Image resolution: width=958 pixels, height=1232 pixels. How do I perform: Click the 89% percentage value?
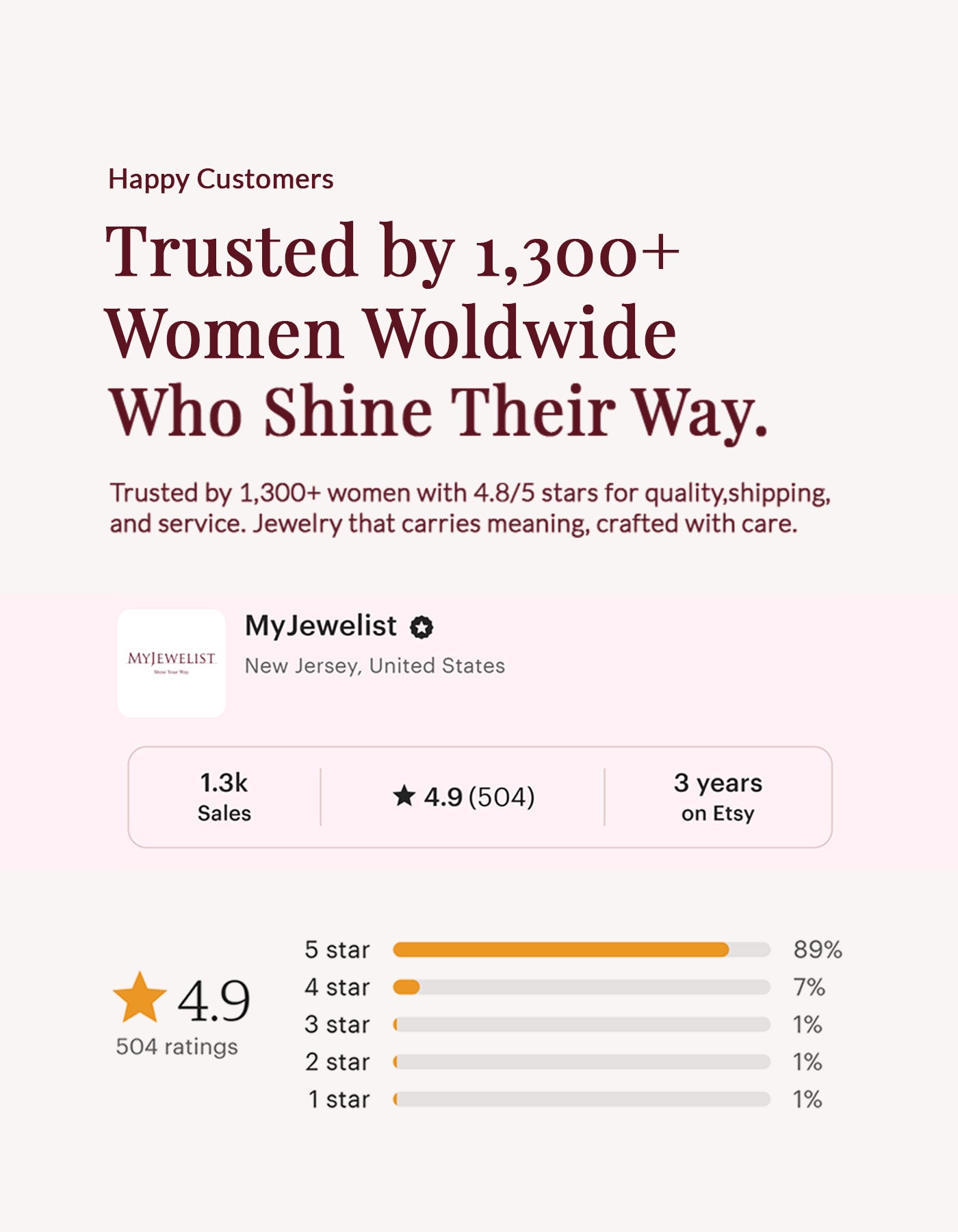tap(817, 950)
